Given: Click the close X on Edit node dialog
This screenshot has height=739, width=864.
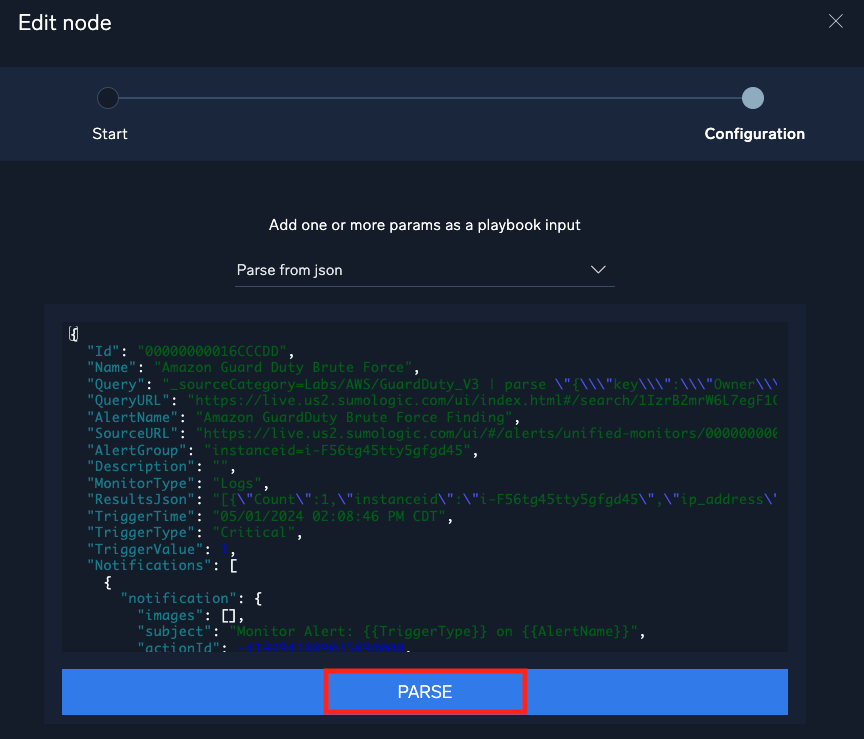Looking at the screenshot, I should point(835,21).
